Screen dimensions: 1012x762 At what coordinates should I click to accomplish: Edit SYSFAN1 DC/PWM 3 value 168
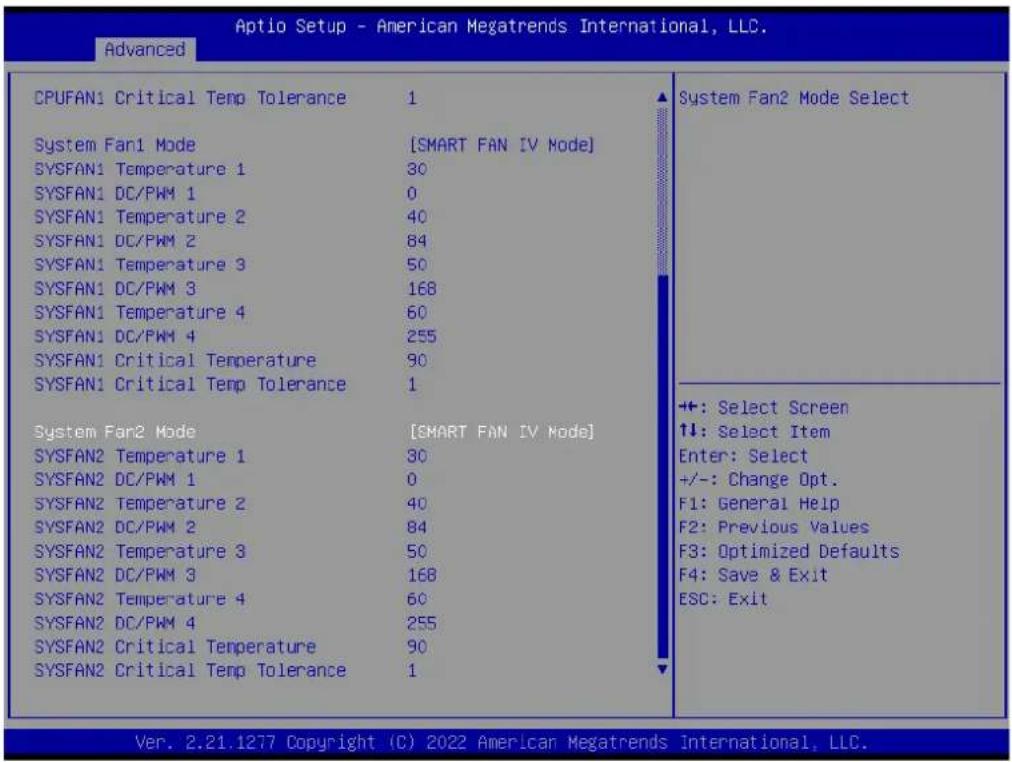point(422,288)
